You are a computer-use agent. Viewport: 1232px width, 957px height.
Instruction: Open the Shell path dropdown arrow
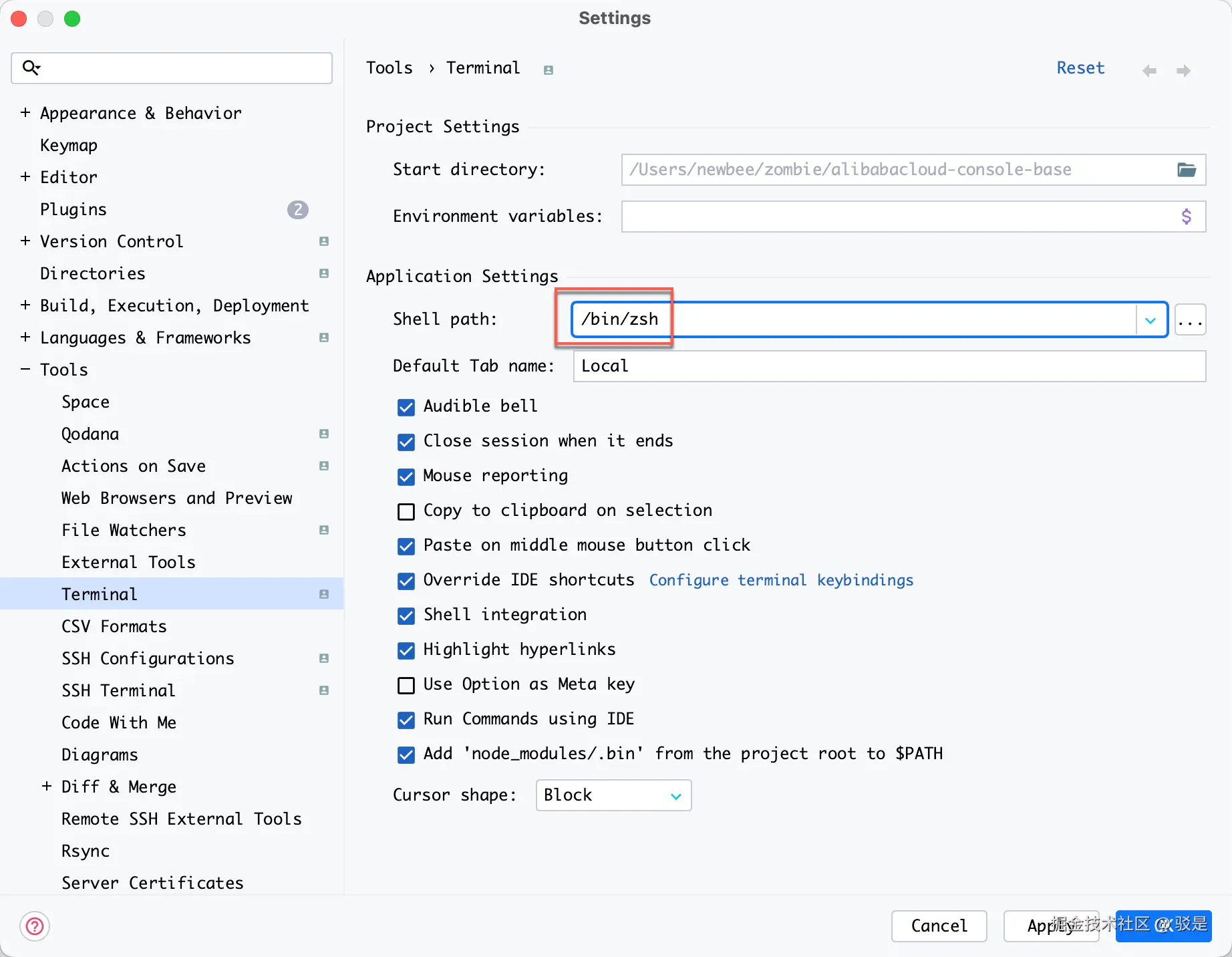tap(1150, 320)
